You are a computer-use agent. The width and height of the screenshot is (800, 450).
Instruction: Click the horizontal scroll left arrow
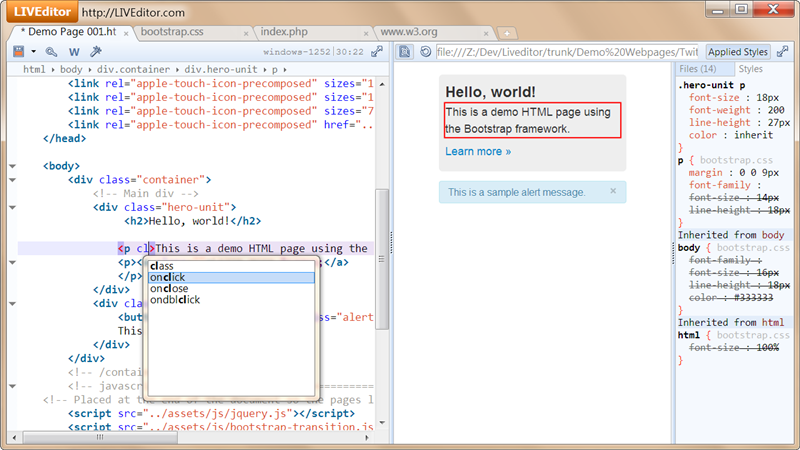click(x=14, y=437)
